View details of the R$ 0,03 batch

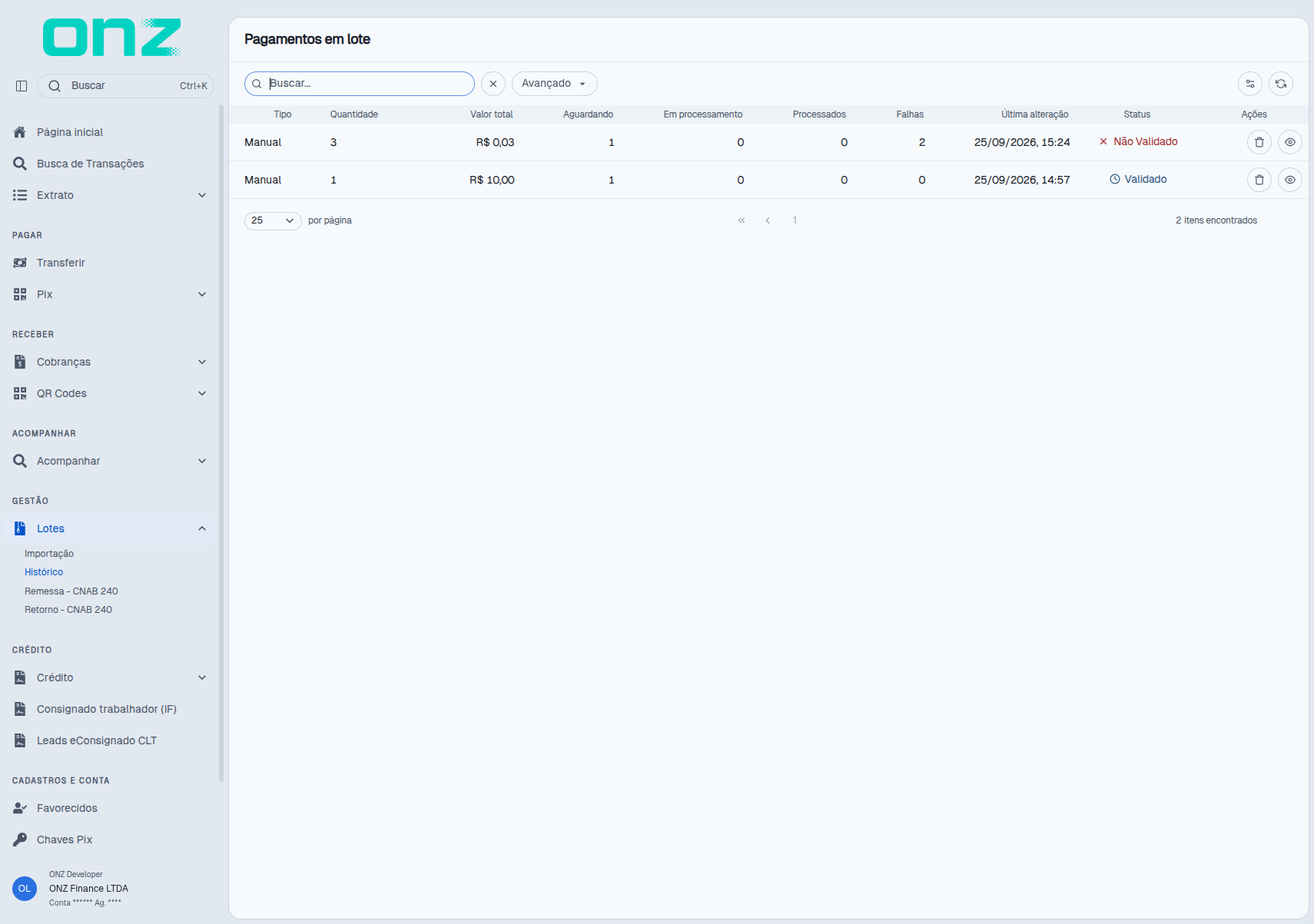point(1290,142)
